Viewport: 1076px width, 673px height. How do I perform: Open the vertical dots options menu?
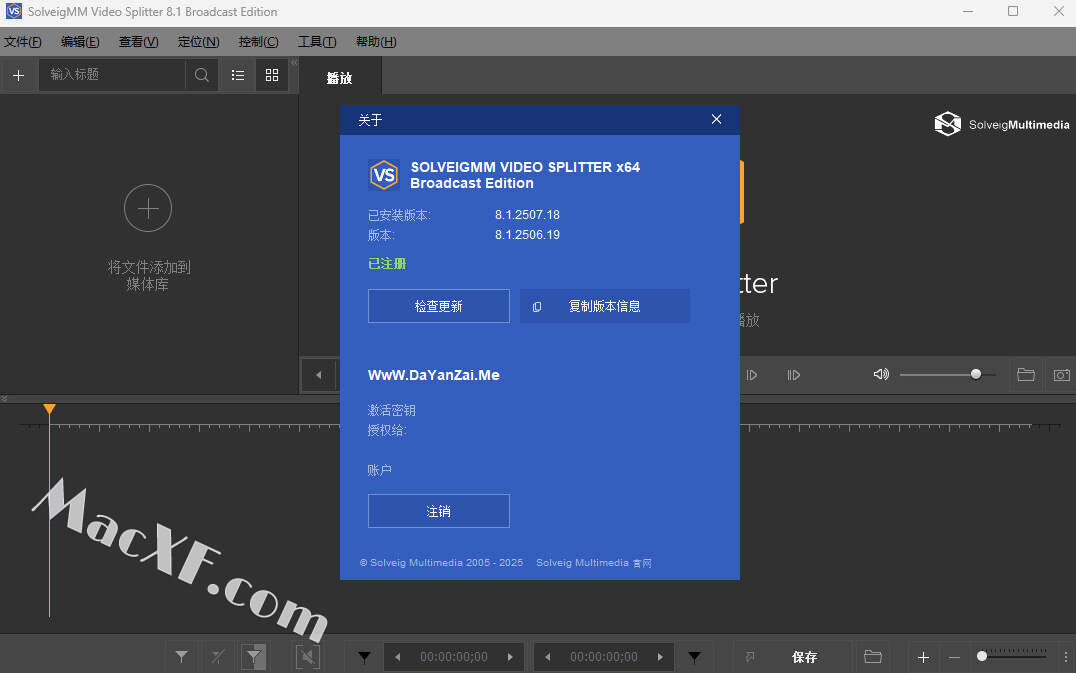(1065, 657)
